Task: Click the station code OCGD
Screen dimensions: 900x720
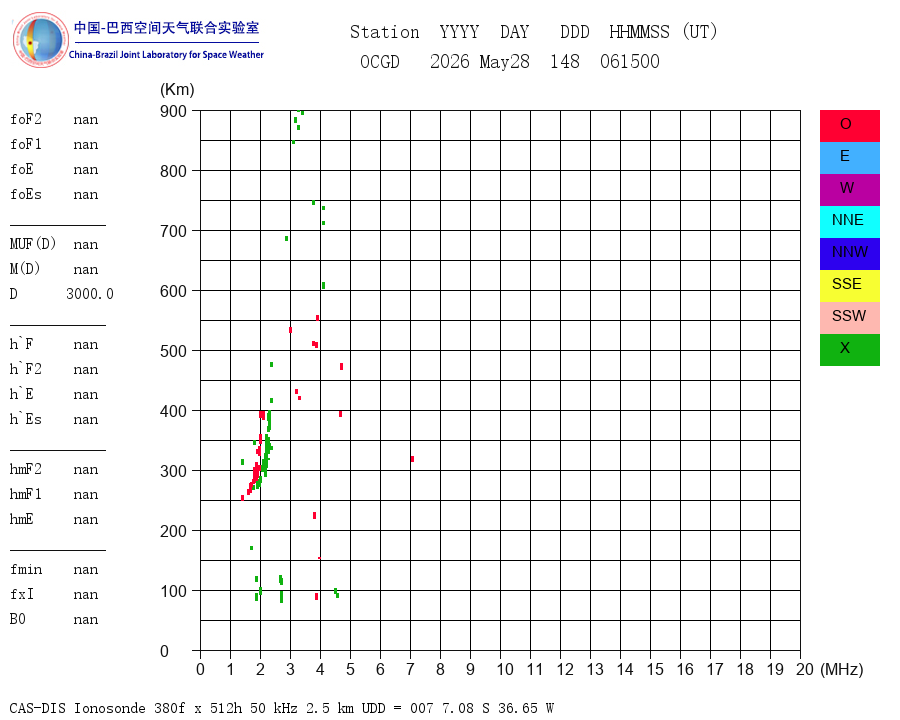Action: (x=379, y=61)
